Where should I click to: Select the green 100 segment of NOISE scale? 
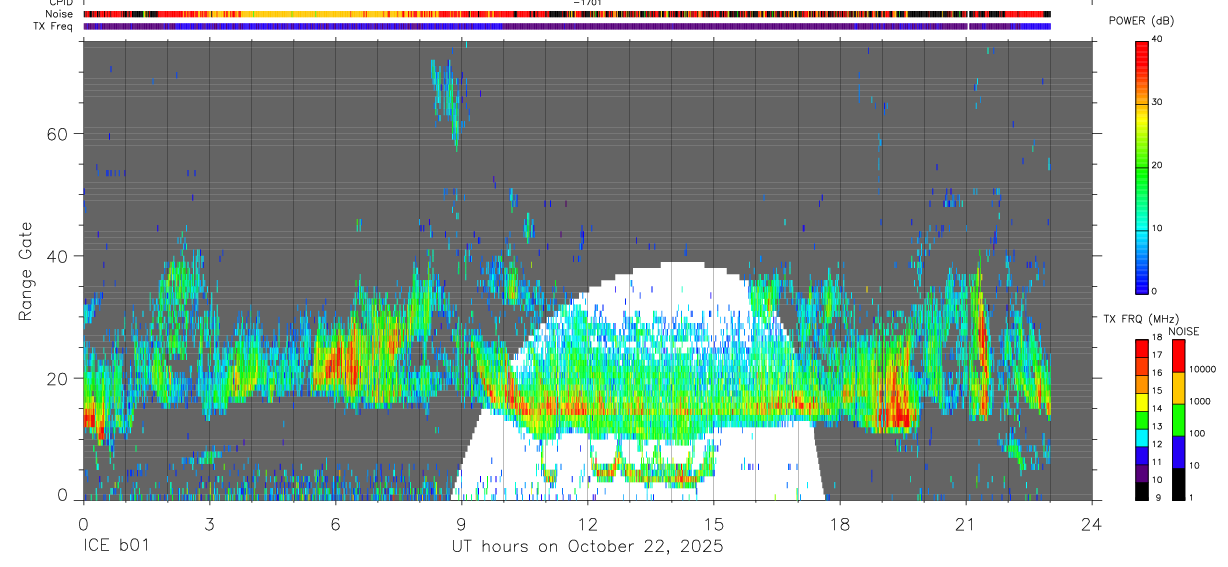coord(1178,419)
